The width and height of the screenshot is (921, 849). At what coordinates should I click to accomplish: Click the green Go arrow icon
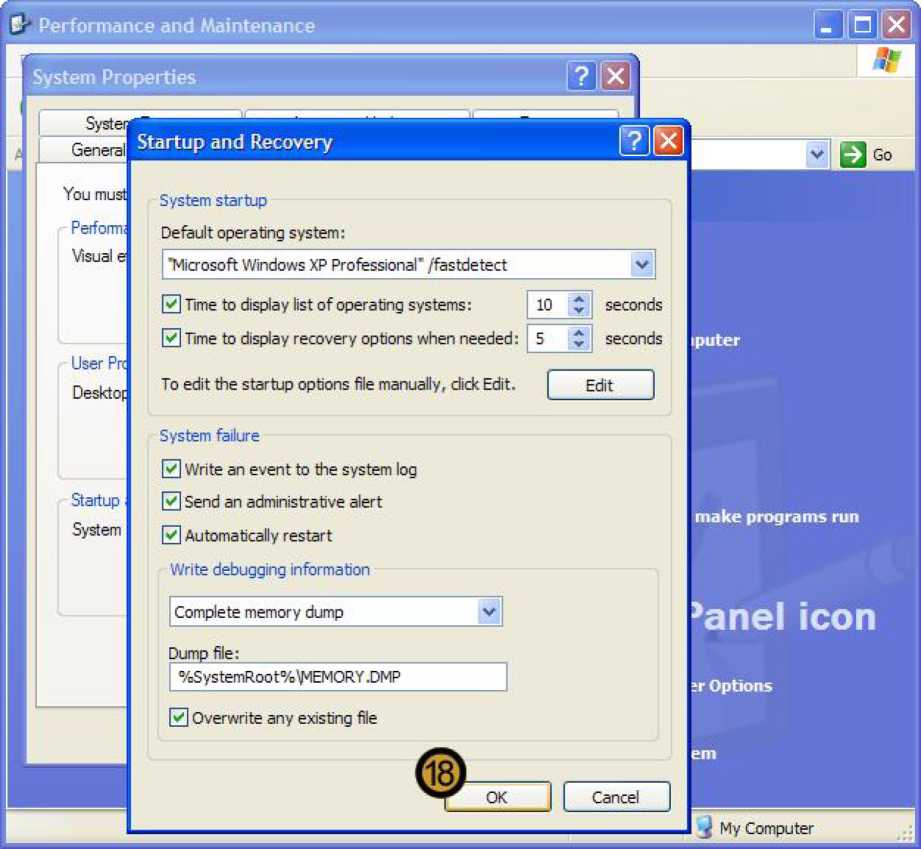(x=853, y=155)
